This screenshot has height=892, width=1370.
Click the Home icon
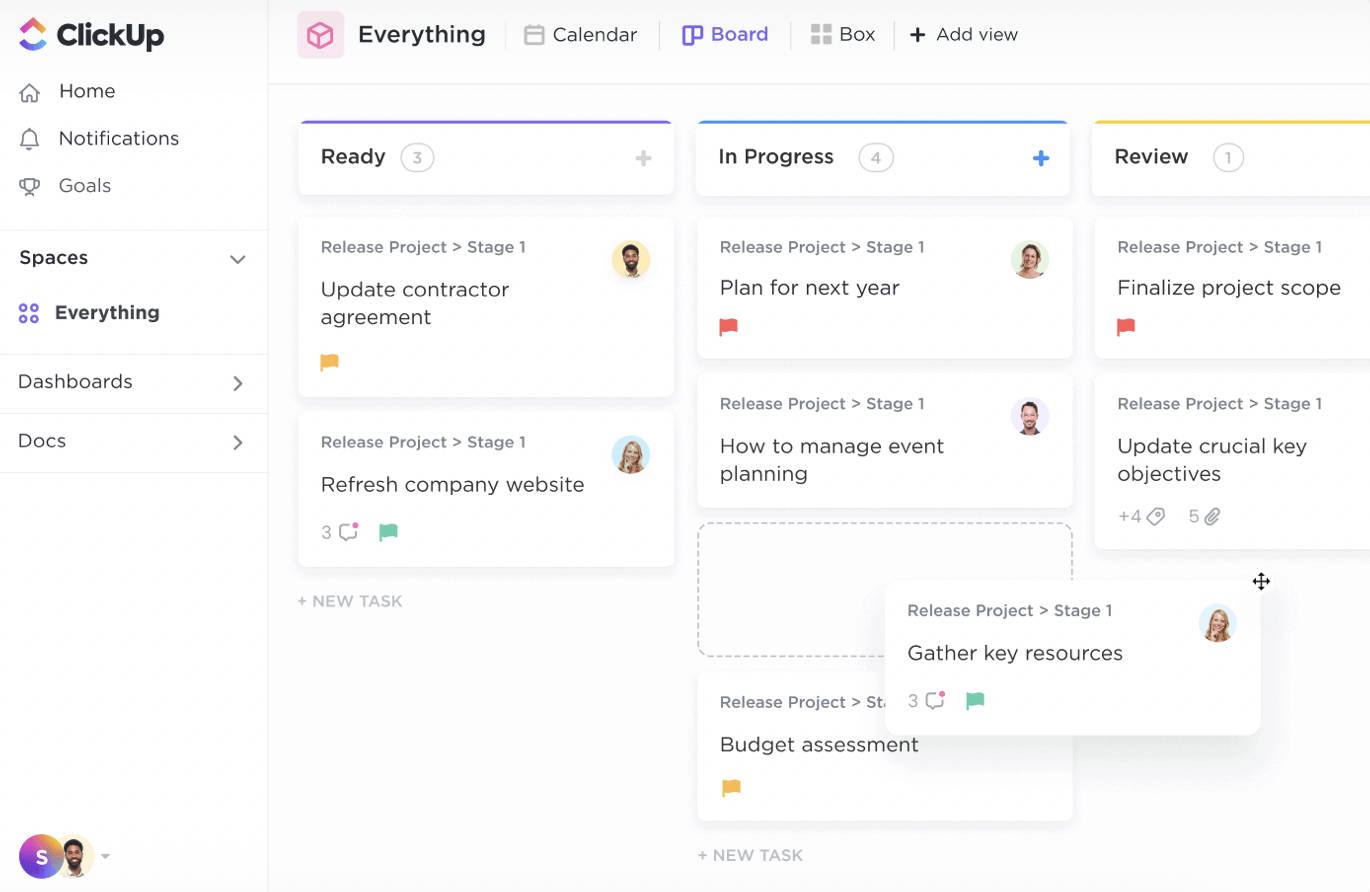(x=30, y=91)
